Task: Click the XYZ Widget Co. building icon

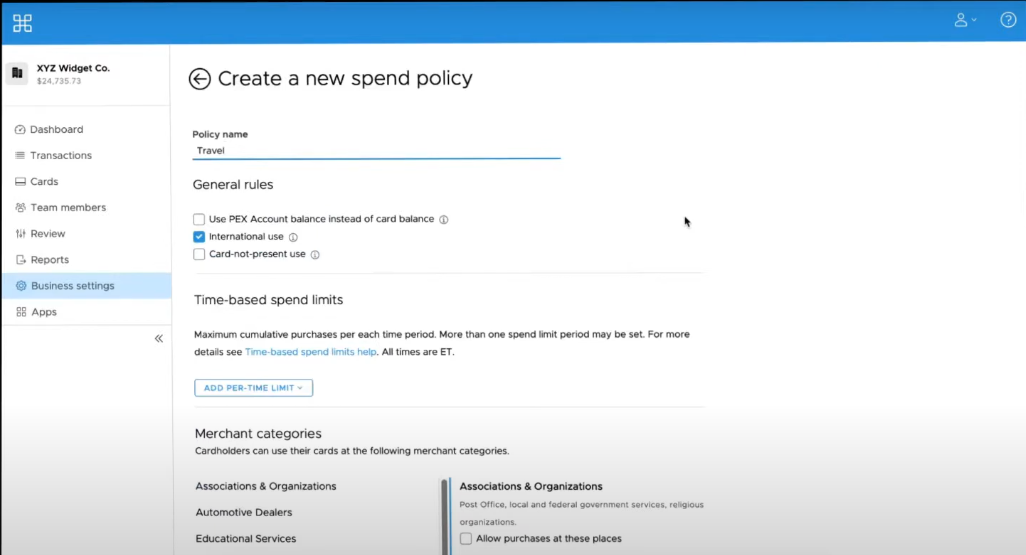Action: click(x=17, y=73)
